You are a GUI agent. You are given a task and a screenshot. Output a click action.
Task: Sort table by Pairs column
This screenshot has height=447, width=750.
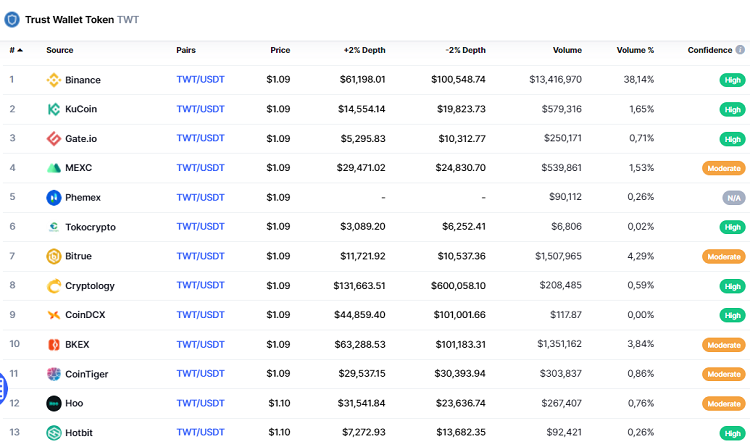pyautogui.click(x=186, y=50)
